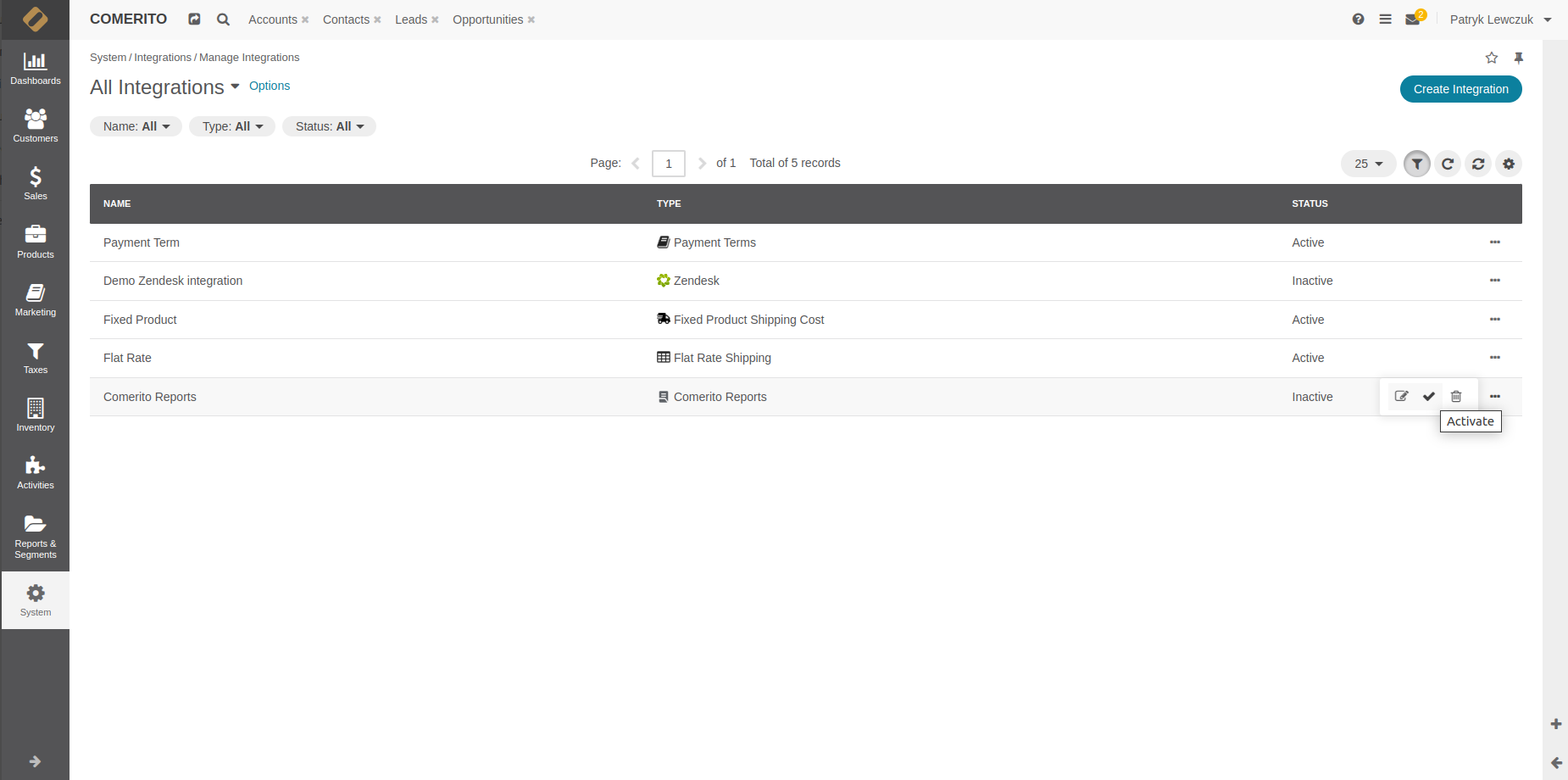Toggle the grid filters funnel icon
The image size is (1568, 780).
coord(1417,164)
